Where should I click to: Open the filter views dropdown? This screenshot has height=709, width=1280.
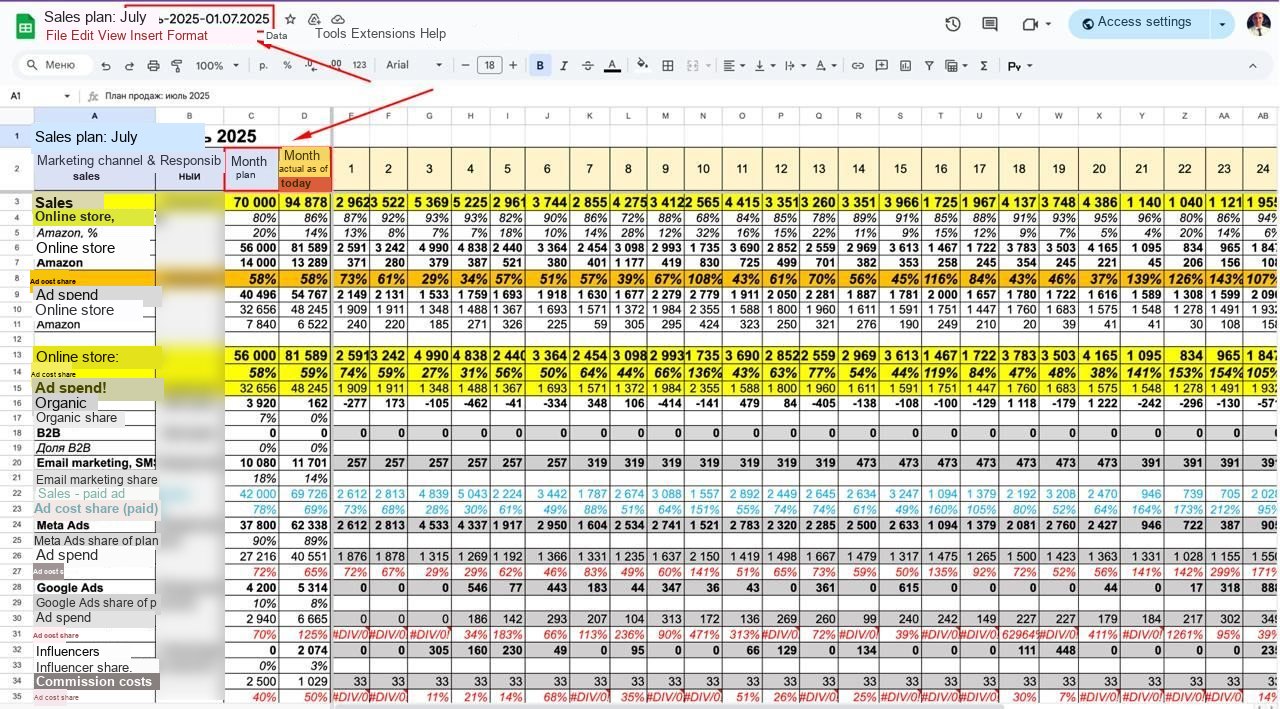click(x=956, y=66)
